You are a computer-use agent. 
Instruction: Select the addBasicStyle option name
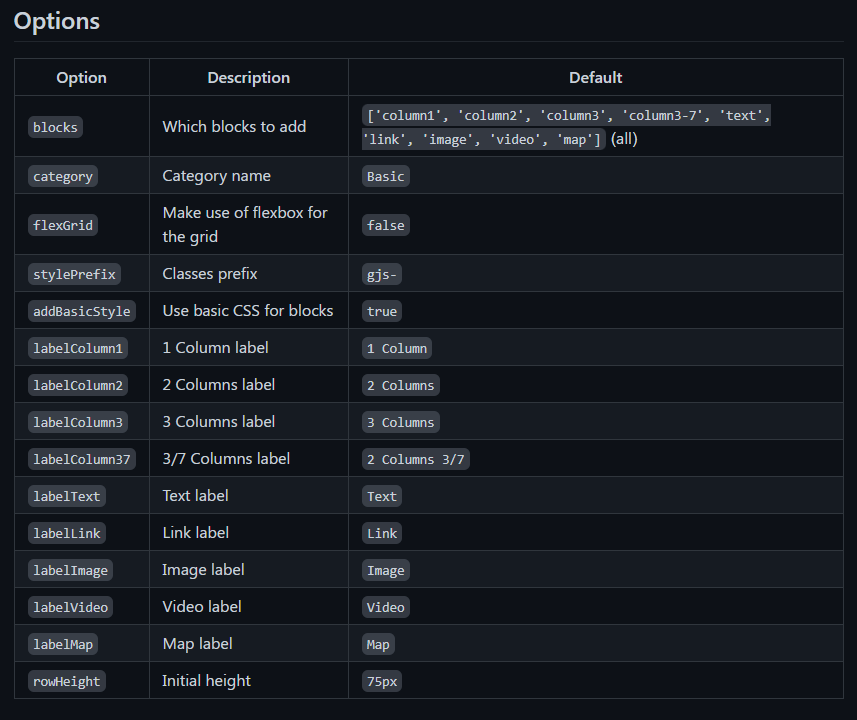(82, 312)
